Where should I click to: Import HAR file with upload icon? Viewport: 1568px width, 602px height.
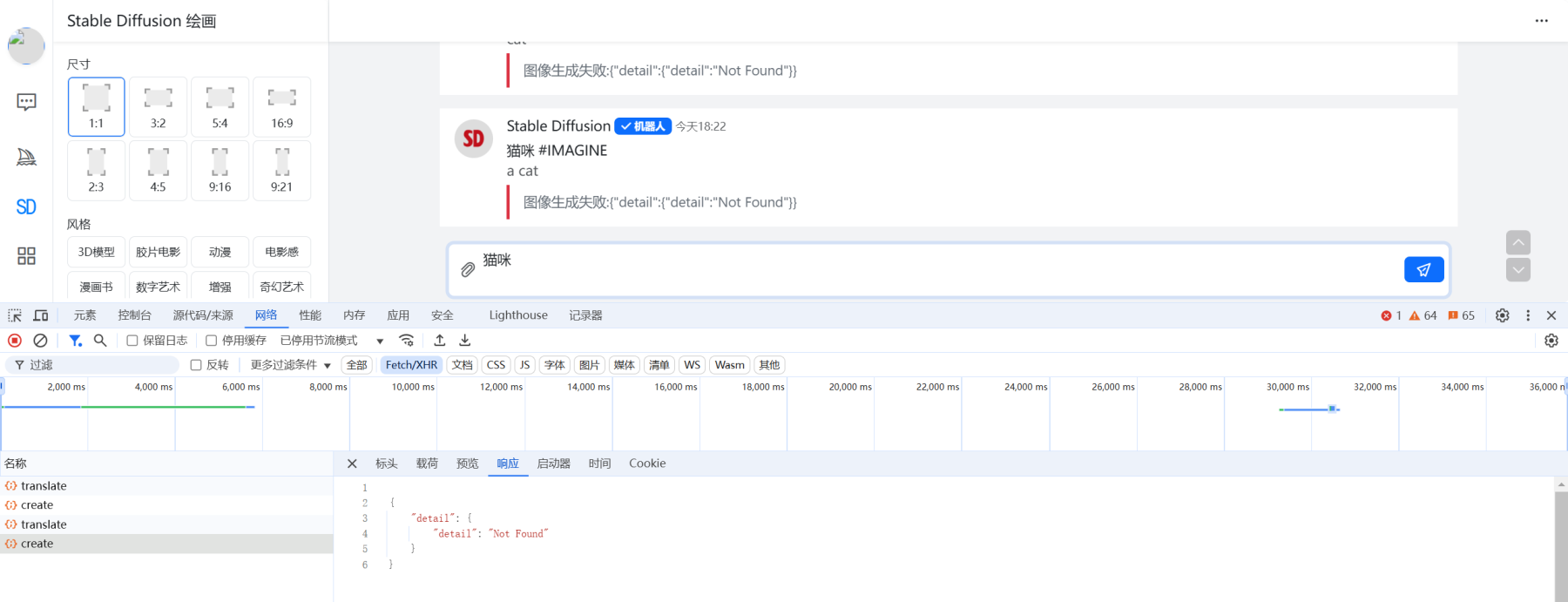tap(440, 341)
